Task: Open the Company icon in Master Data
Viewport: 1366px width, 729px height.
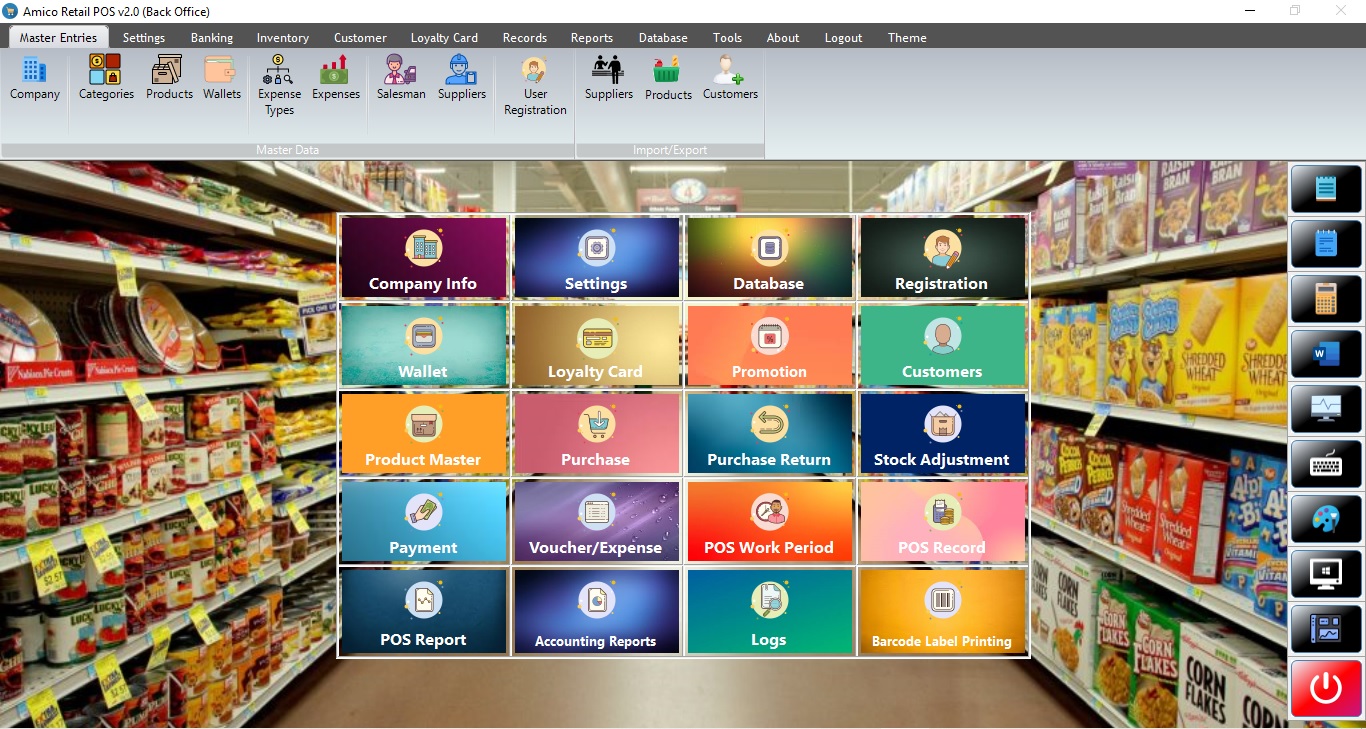Action: [35, 78]
